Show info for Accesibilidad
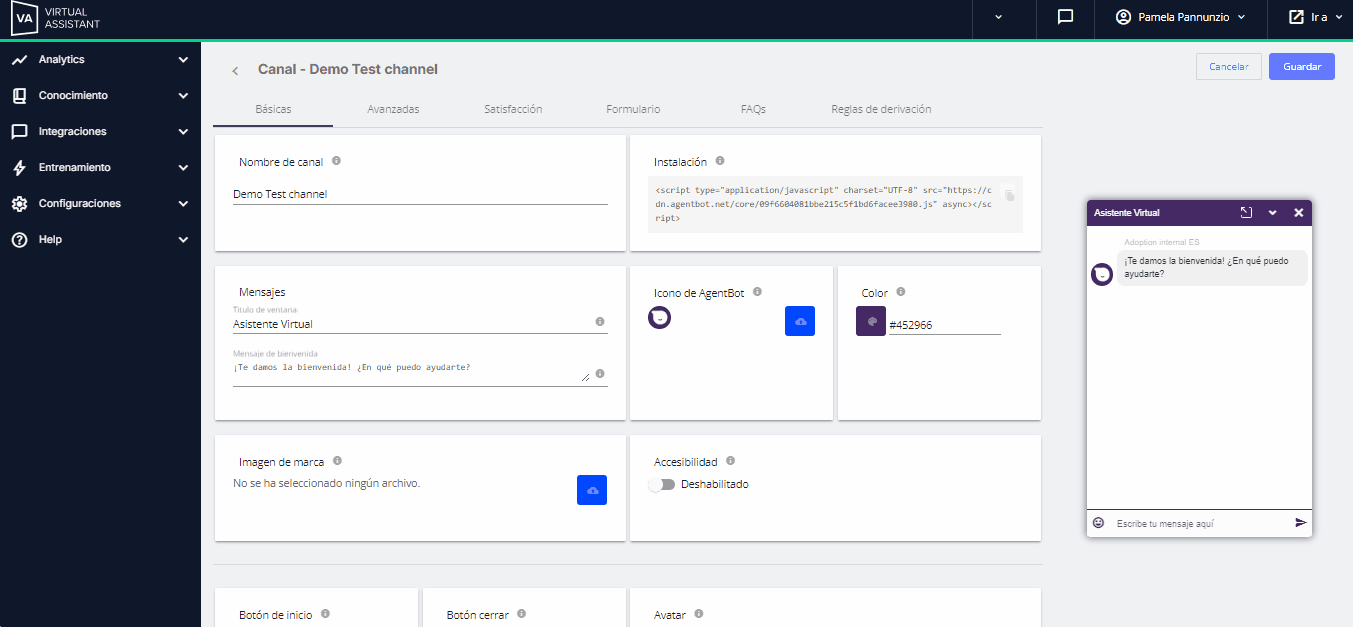The image size is (1353, 627). click(x=730, y=460)
